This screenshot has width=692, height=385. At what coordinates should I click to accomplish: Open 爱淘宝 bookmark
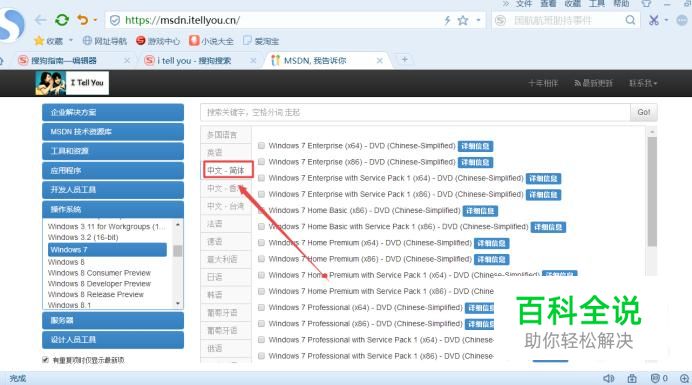[x=261, y=41]
